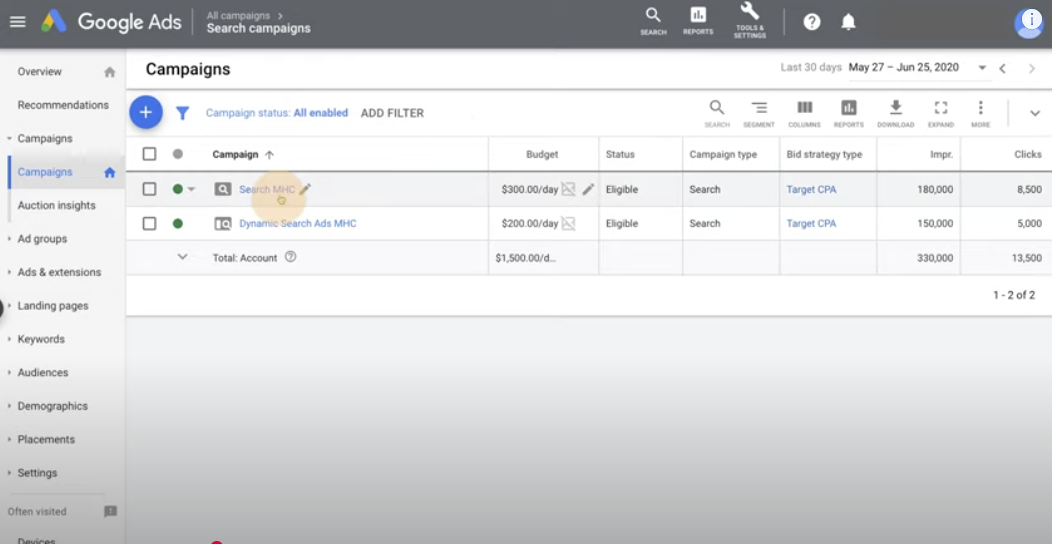Click the feedback icon beside Often visited
Screen dimensions: 1052x544
tap(110, 511)
